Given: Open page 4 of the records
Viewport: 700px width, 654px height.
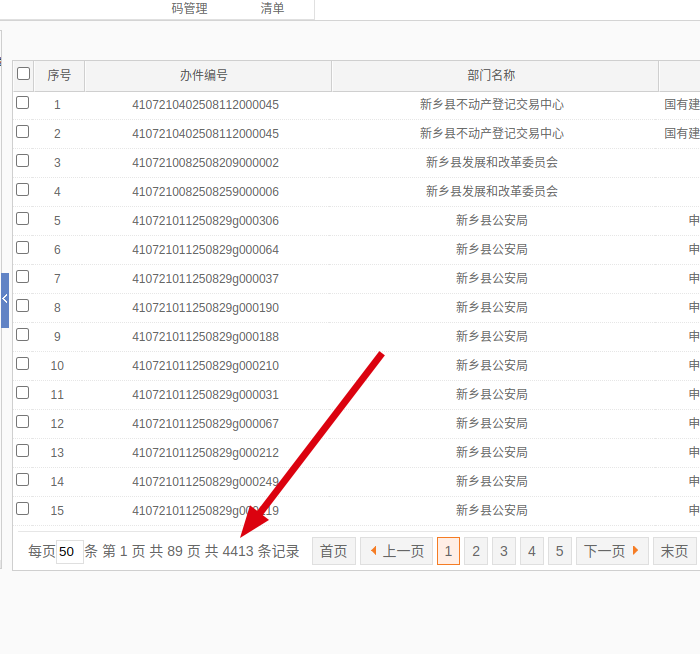Looking at the screenshot, I should (532, 551).
